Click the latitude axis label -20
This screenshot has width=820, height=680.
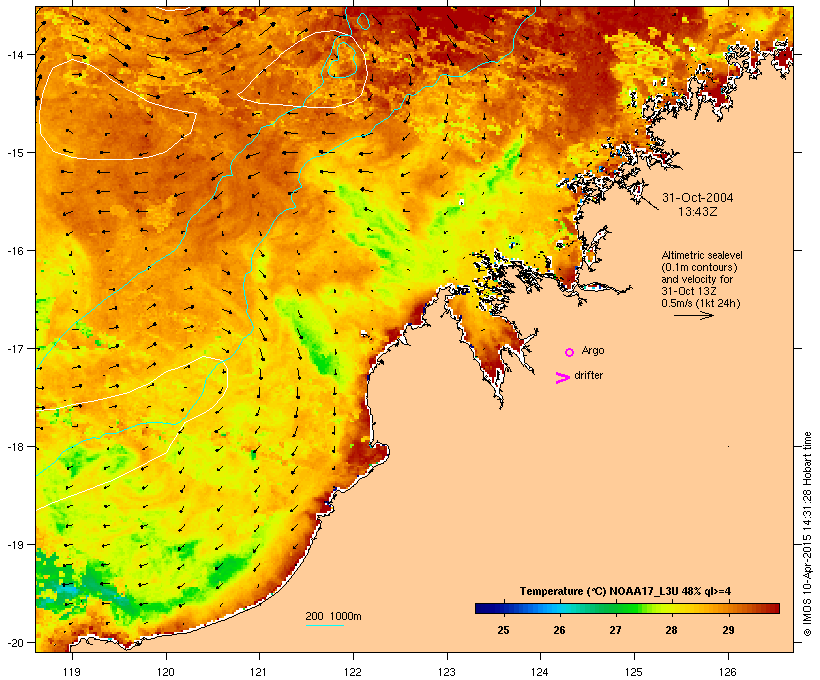15,643
